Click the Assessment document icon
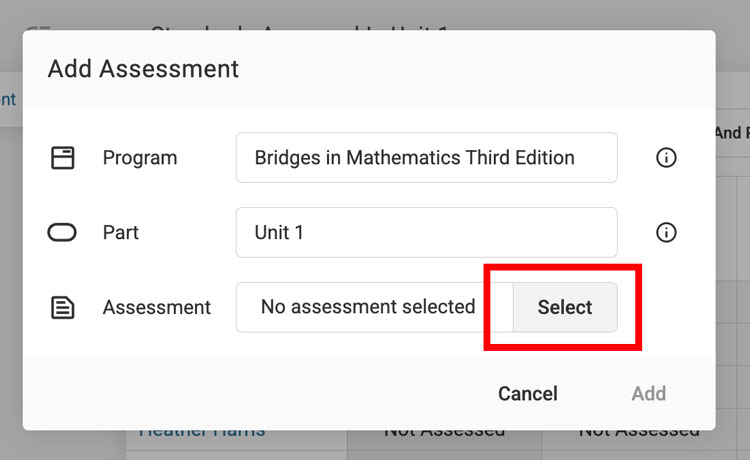 [63, 307]
